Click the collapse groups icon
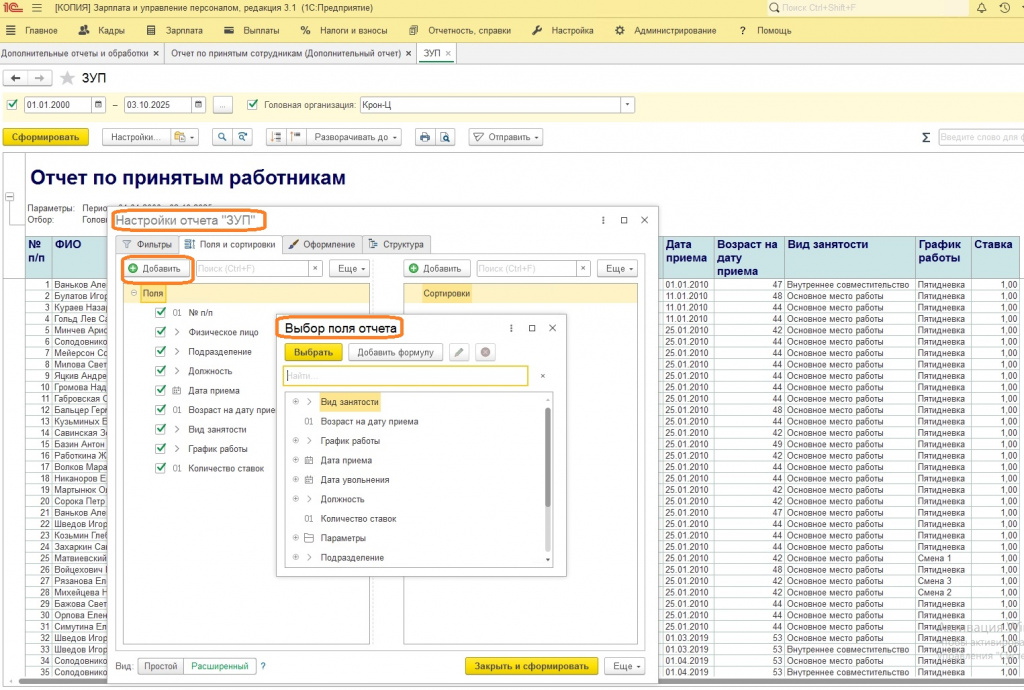Screen dimensions: 1024x690 point(276,137)
